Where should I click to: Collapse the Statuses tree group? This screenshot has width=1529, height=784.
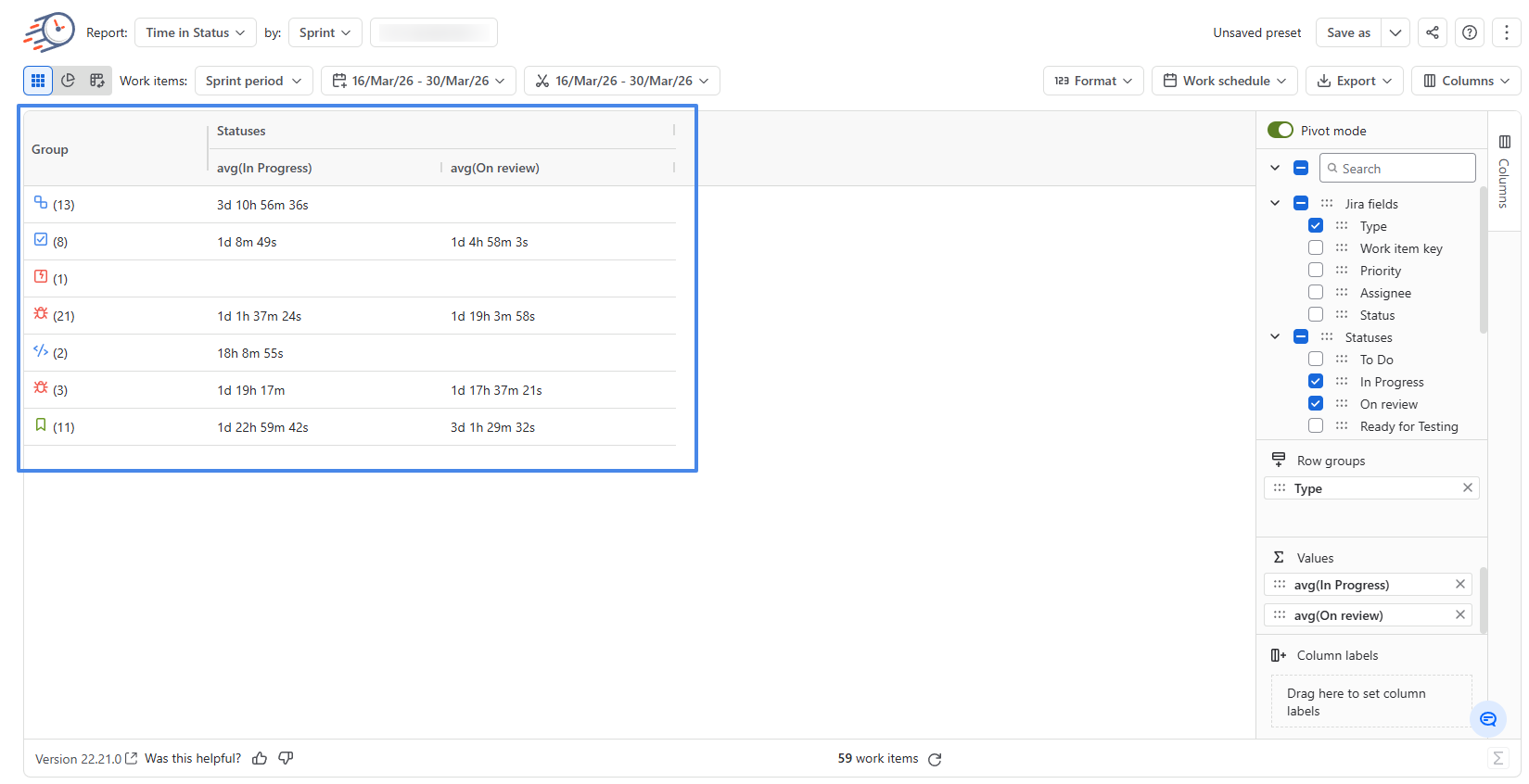[x=1275, y=336]
